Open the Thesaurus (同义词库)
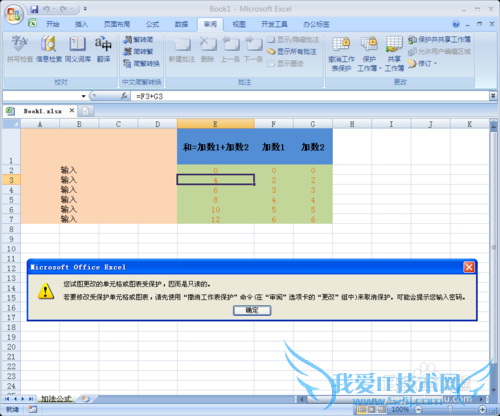The image size is (500, 416). click(x=78, y=49)
